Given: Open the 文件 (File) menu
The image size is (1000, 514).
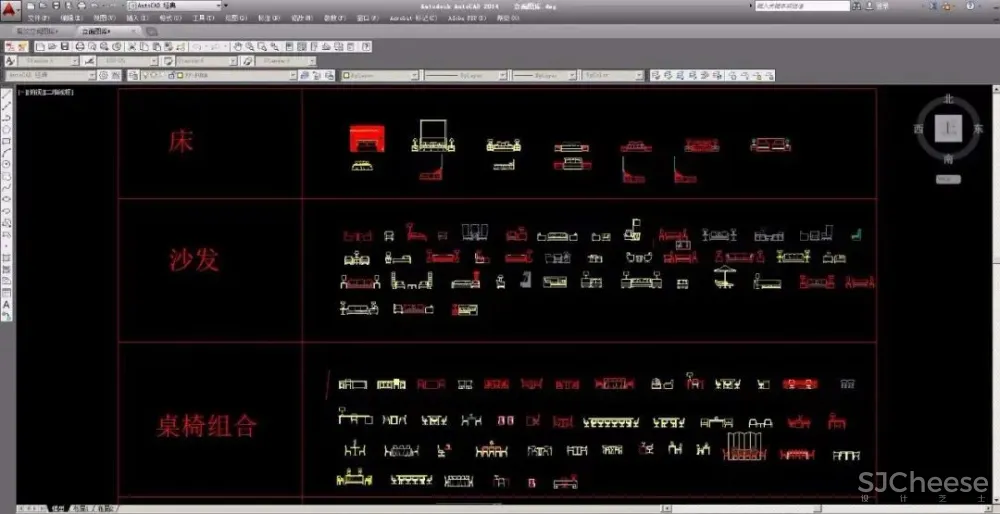Looking at the screenshot, I should pyautogui.click(x=37, y=18).
